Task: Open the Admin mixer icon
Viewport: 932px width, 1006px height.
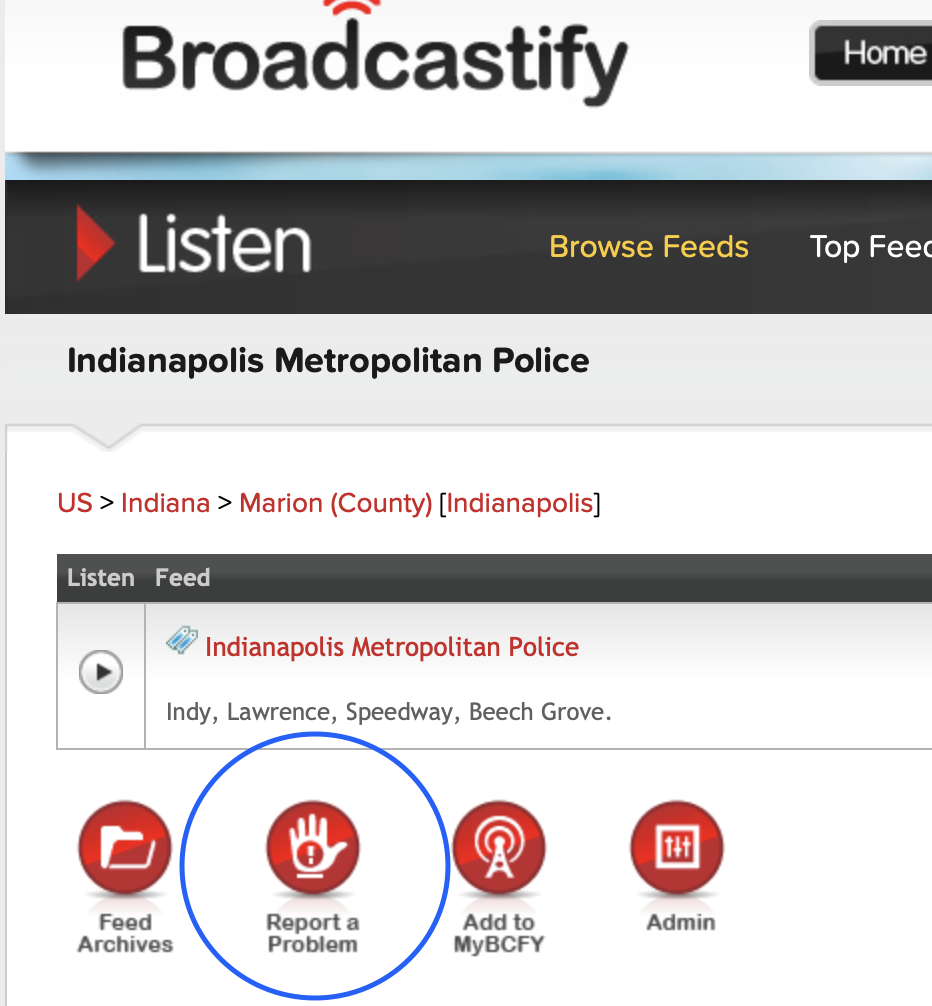Action: [681, 850]
